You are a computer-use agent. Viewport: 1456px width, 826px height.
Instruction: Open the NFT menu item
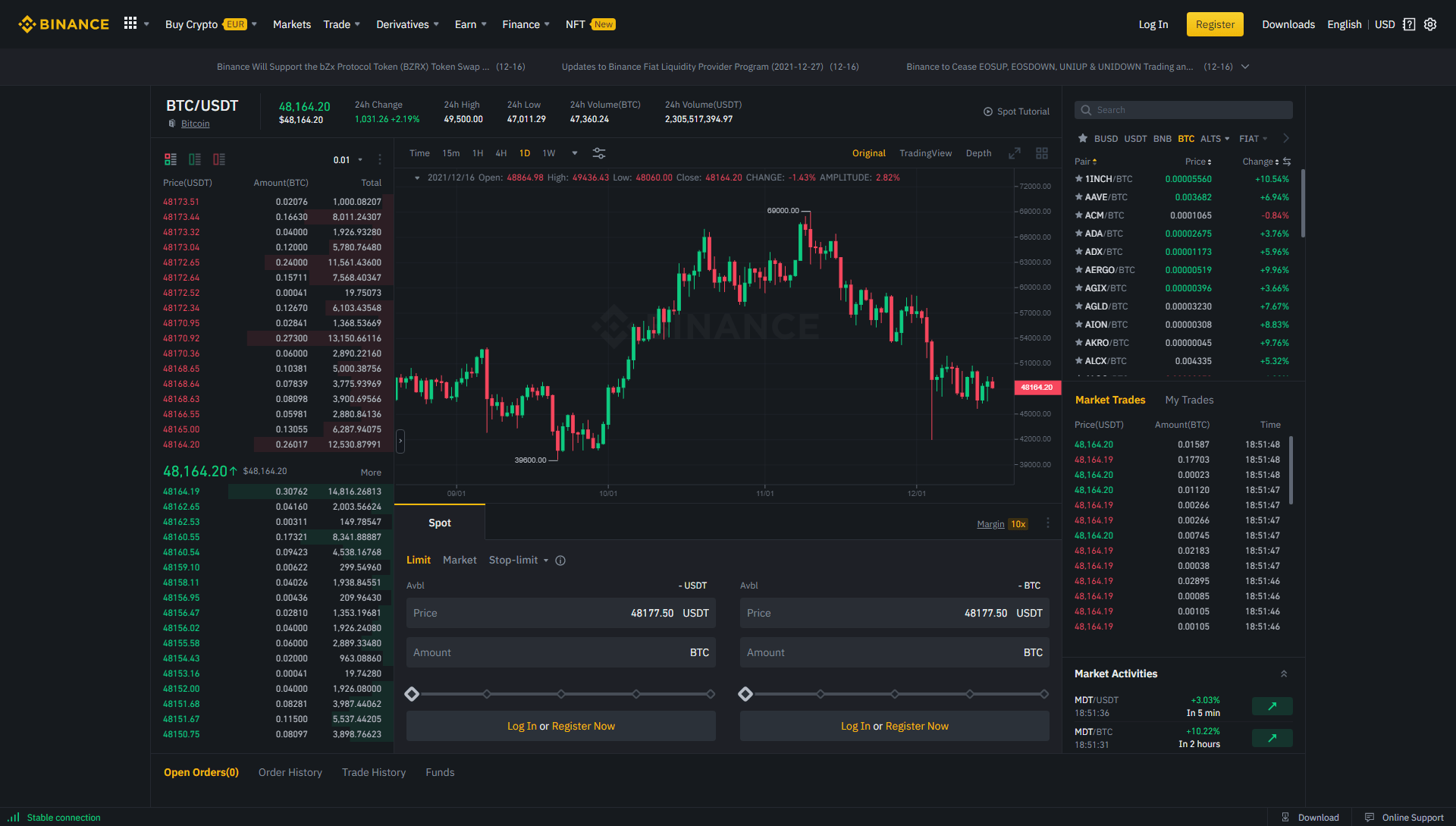click(x=590, y=24)
